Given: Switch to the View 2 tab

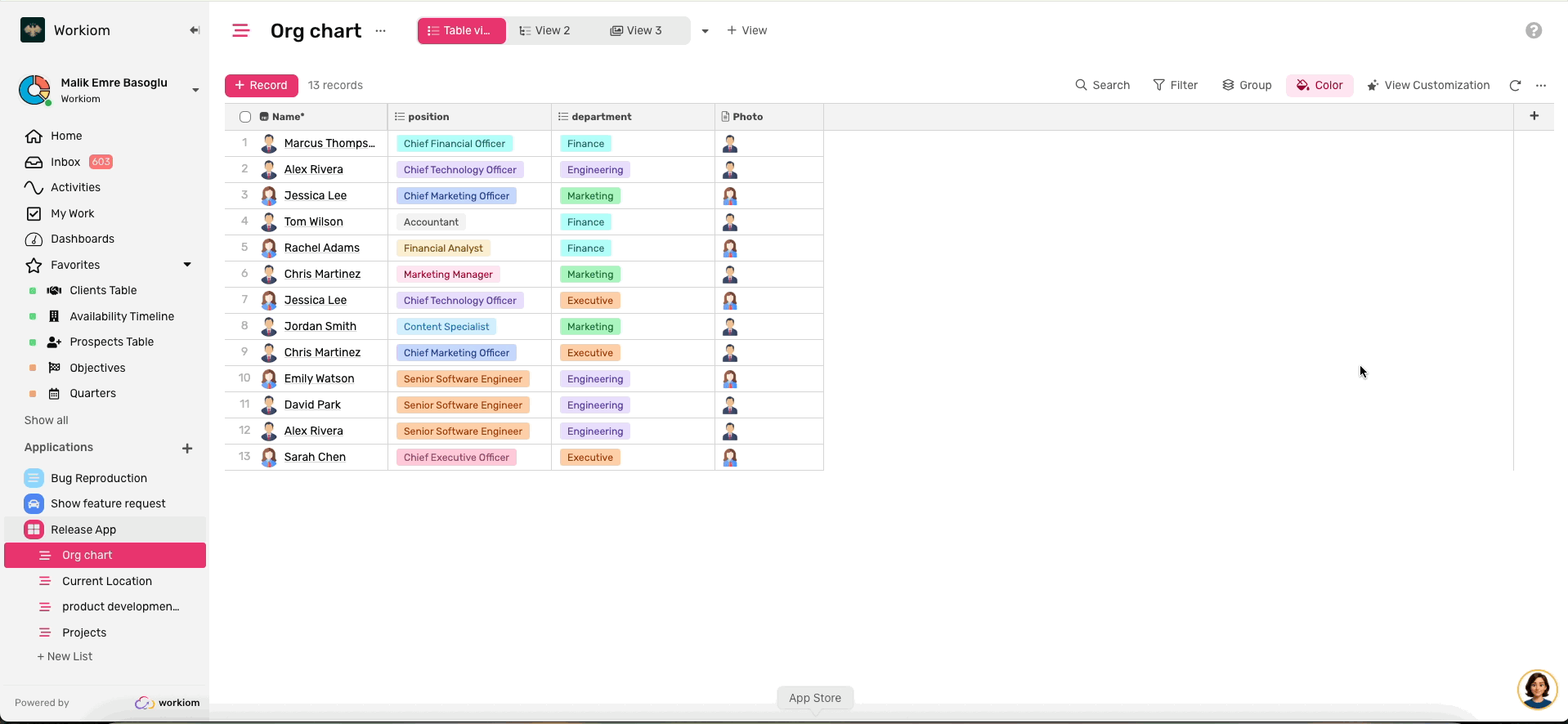Looking at the screenshot, I should point(545,30).
